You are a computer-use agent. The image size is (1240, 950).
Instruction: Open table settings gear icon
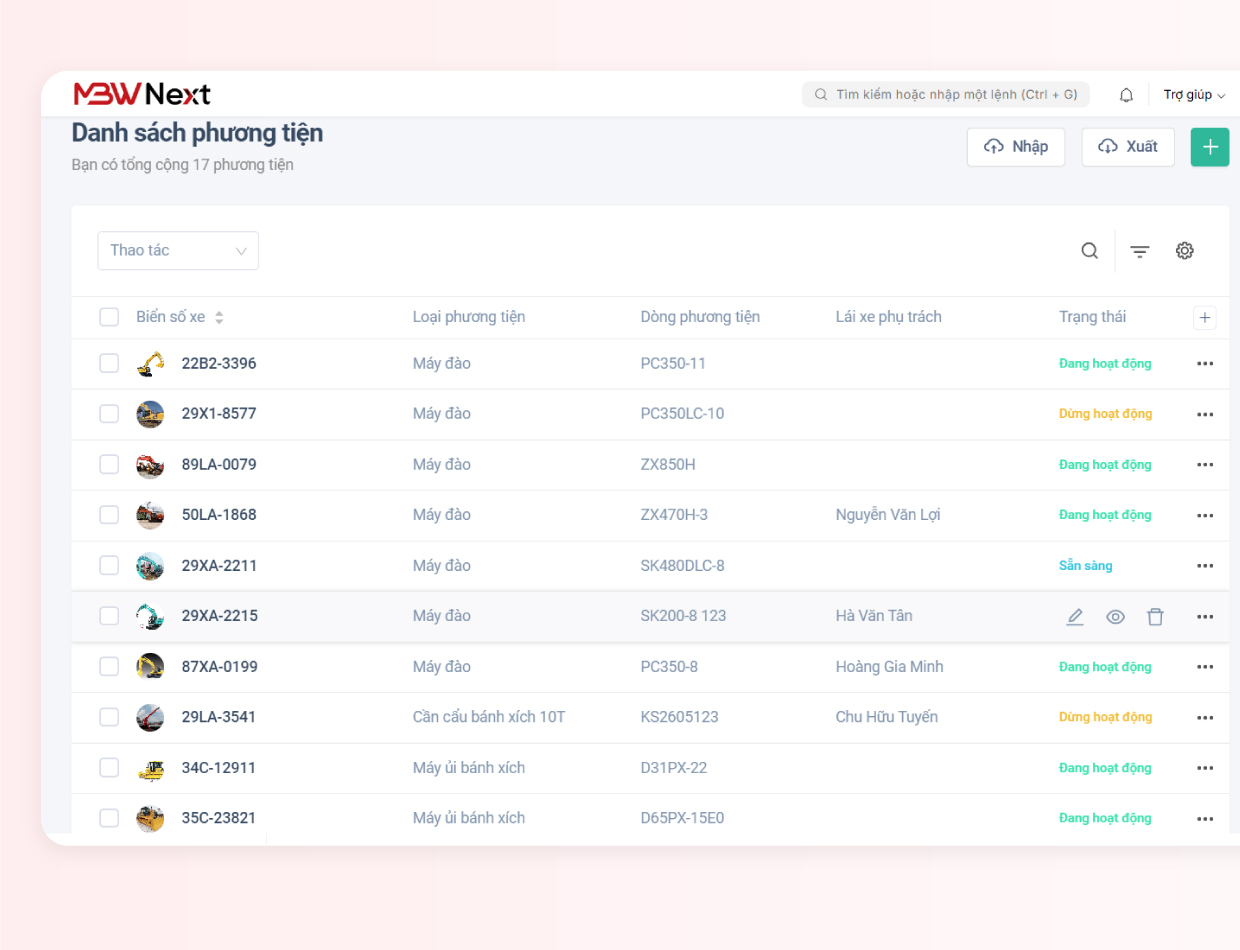(1185, 251)
